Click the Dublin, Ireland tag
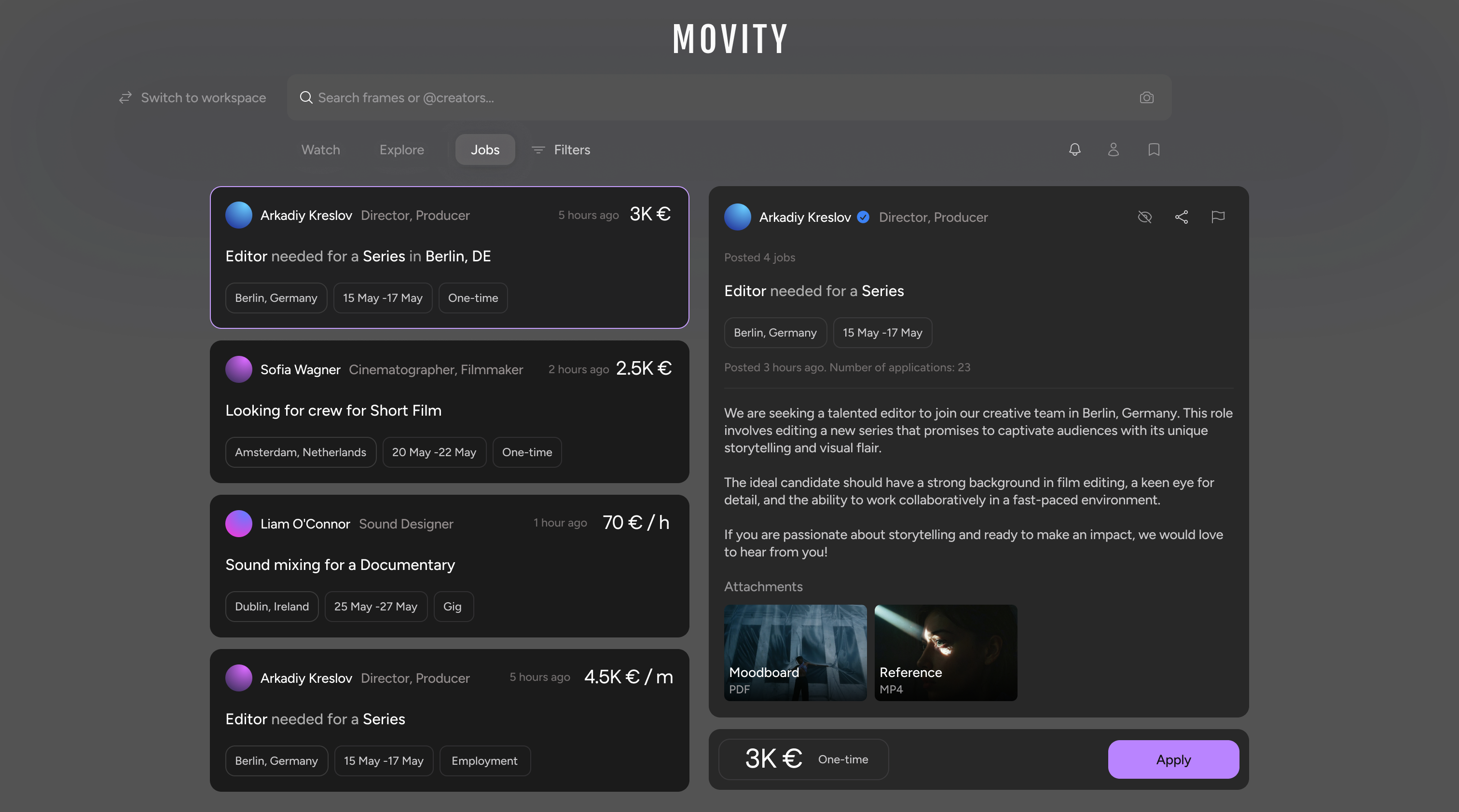 [272, 607]
